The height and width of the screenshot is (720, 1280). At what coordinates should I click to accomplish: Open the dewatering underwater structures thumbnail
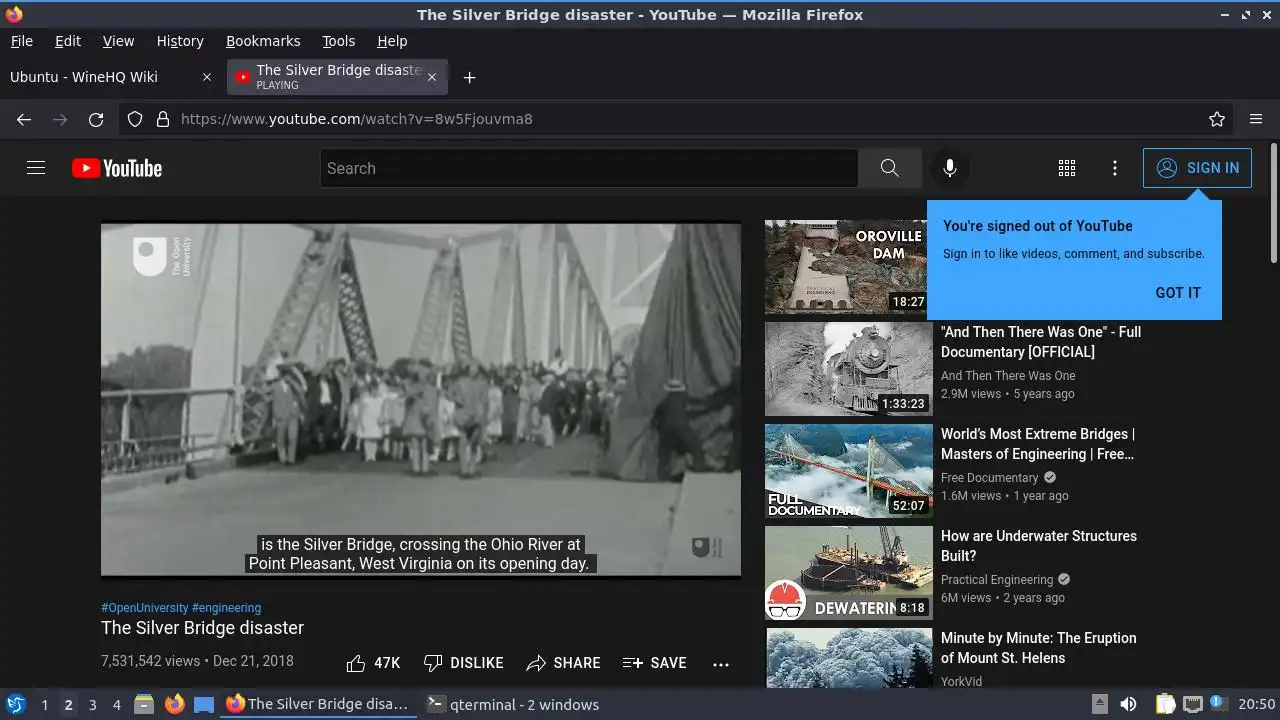click(x=849, y=573)
